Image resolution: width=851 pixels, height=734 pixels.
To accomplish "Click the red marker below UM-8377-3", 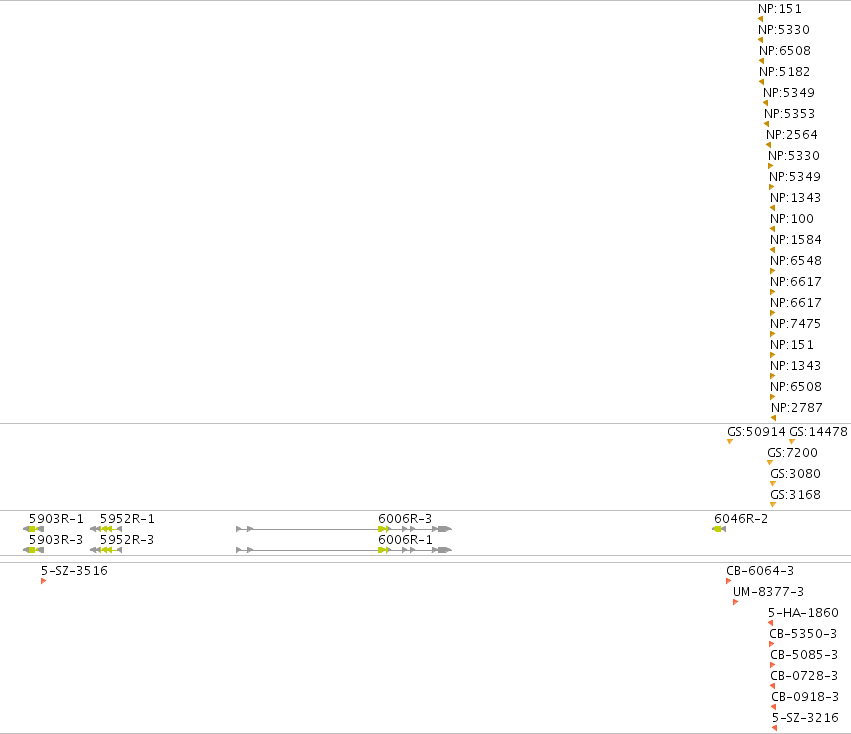I will coord(735,602).
